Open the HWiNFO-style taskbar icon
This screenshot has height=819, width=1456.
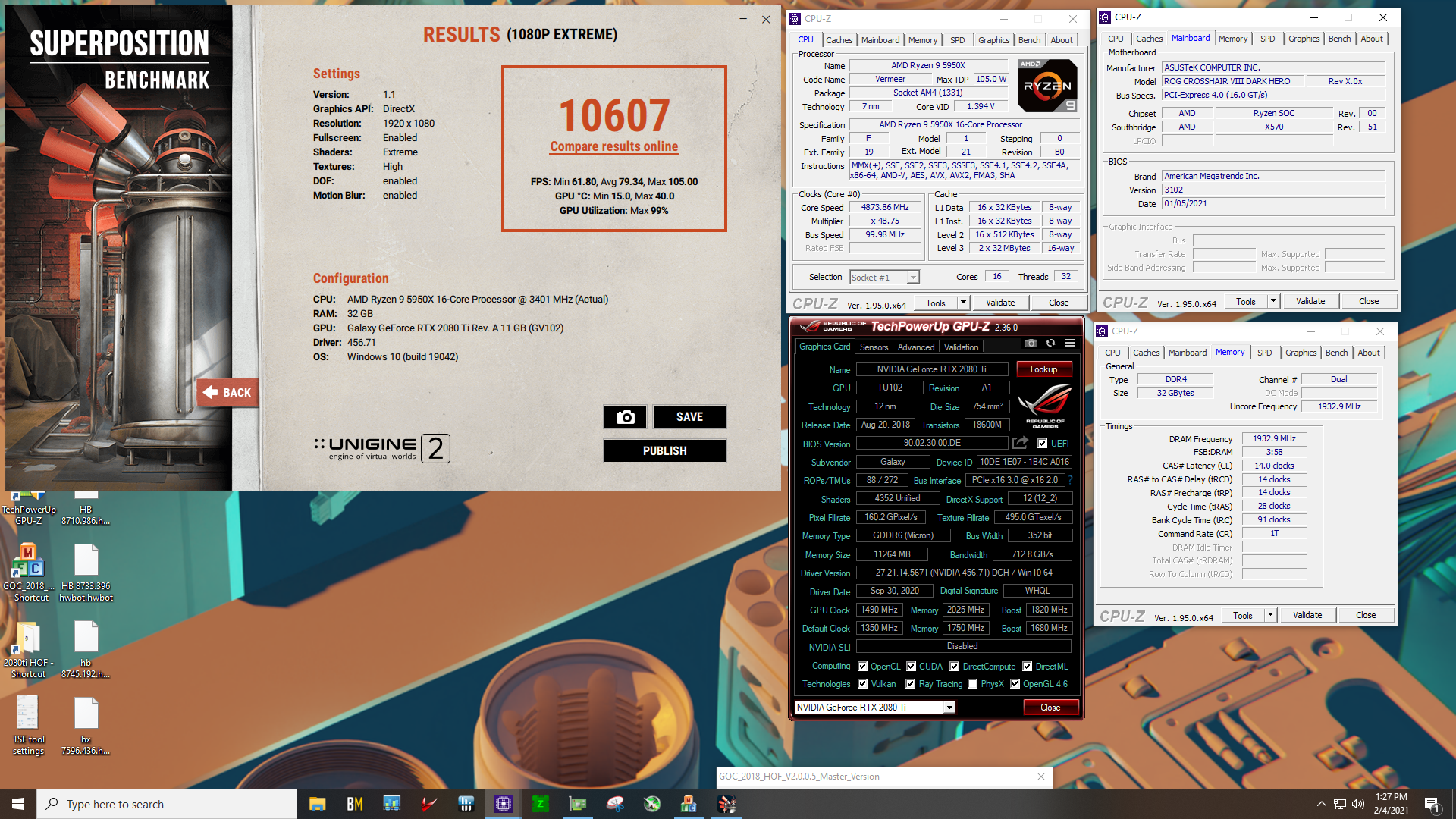click(466, 804)
